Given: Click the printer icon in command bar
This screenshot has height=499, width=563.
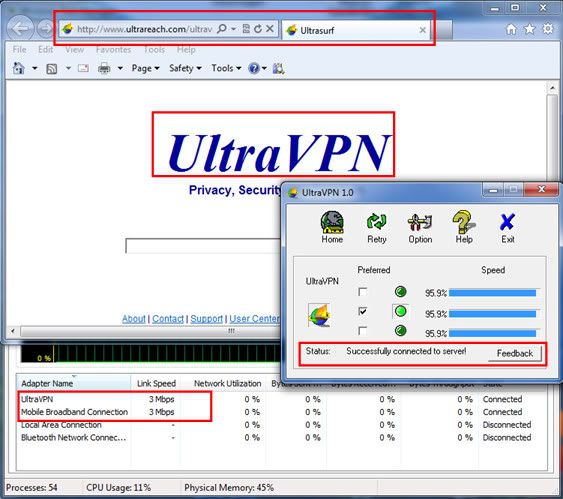Looking at the screenshot, I should [x=104, y=68].
